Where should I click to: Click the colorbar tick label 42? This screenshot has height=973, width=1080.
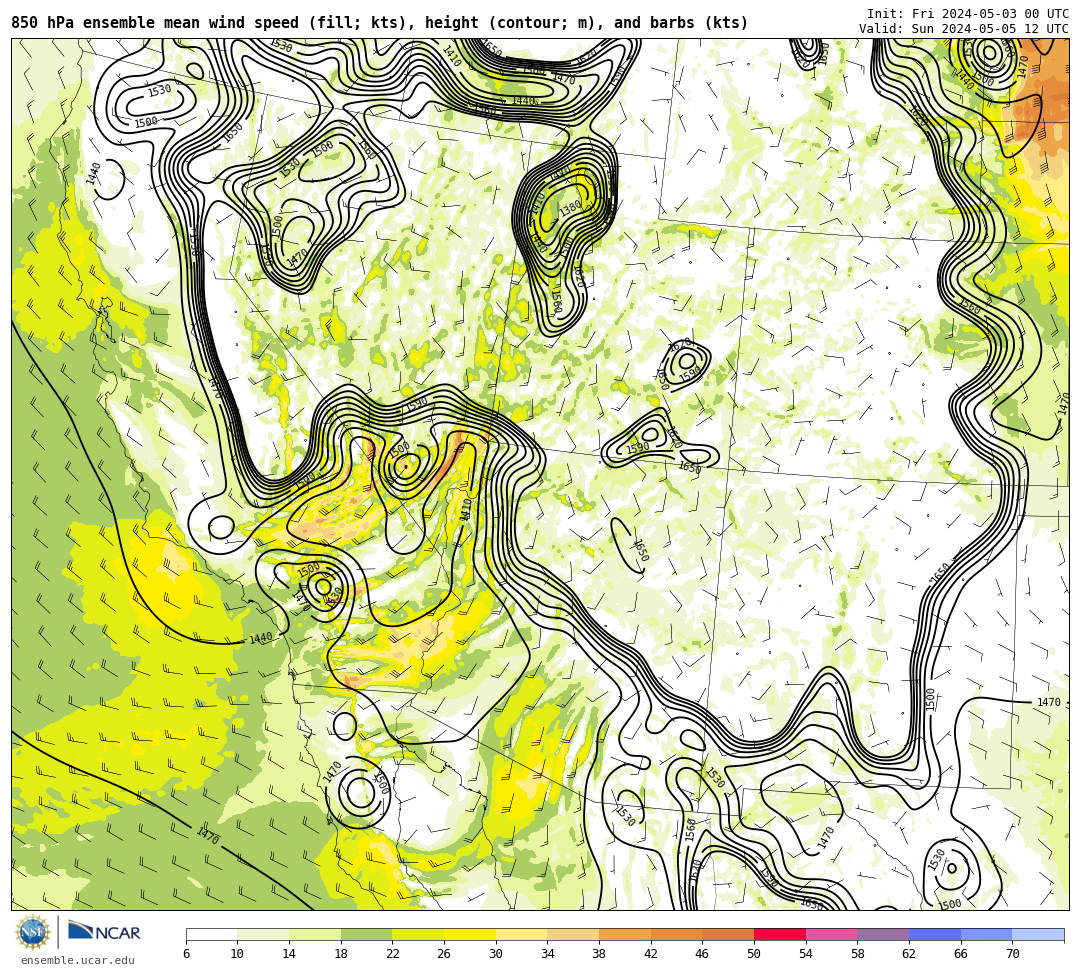[x=651, y=954]
